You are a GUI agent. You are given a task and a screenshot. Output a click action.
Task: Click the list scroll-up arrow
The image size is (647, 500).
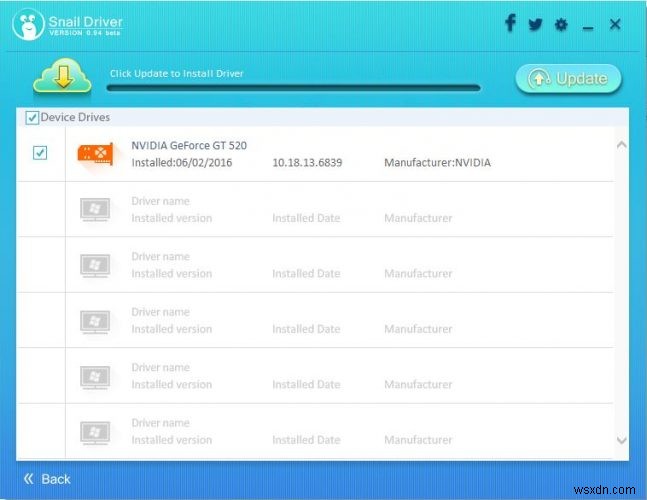(x=622, y=145)
